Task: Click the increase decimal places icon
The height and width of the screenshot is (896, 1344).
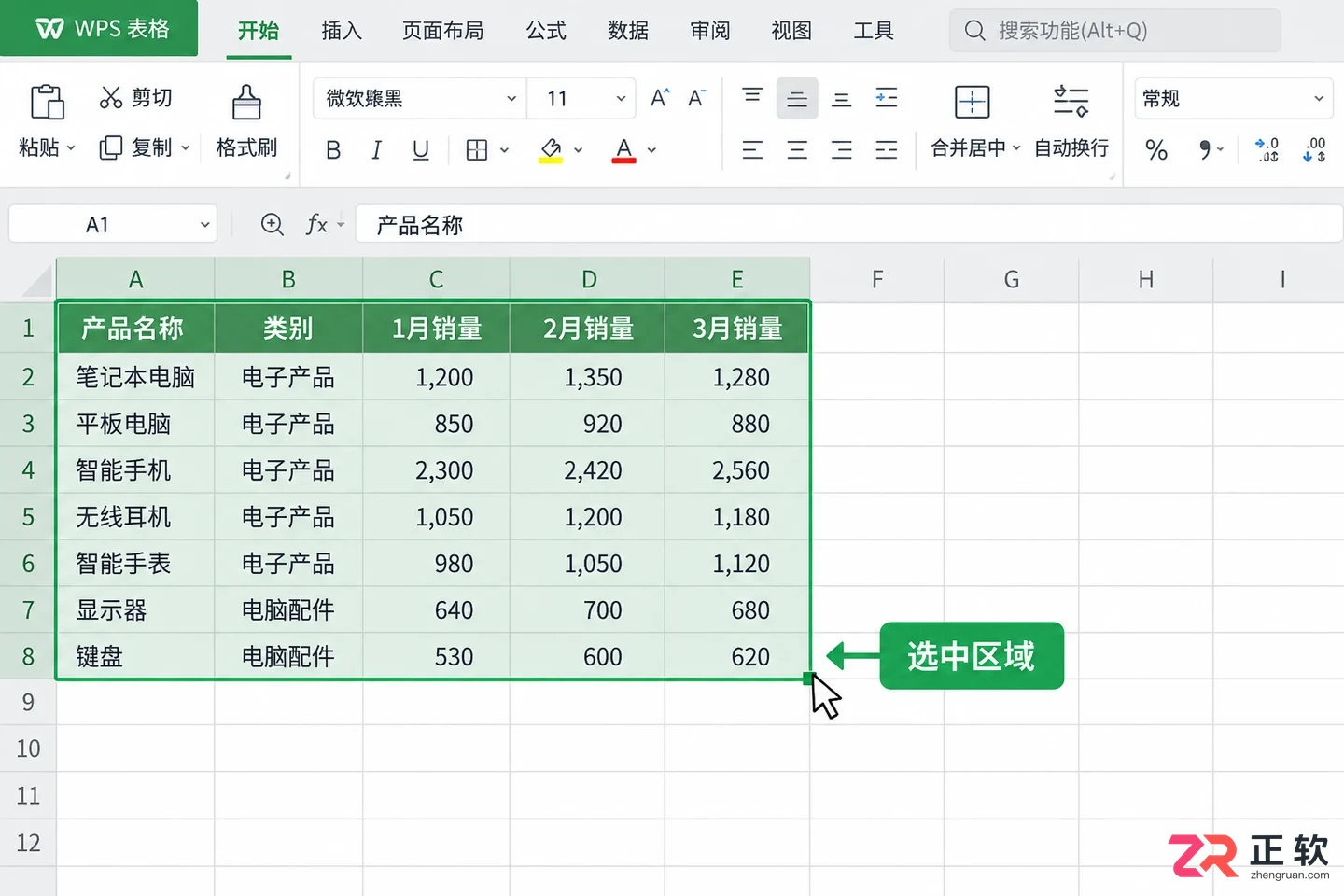Action: pyautogui.click(x=1267, y=150)
